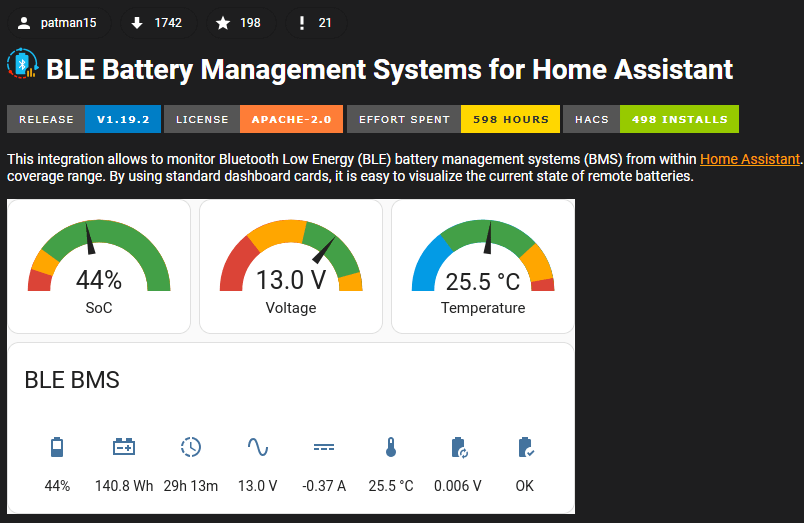Click the delta voltage battery icon above 0.006 V
Viewport: 804px width, 523px height.
pos(458,447)
